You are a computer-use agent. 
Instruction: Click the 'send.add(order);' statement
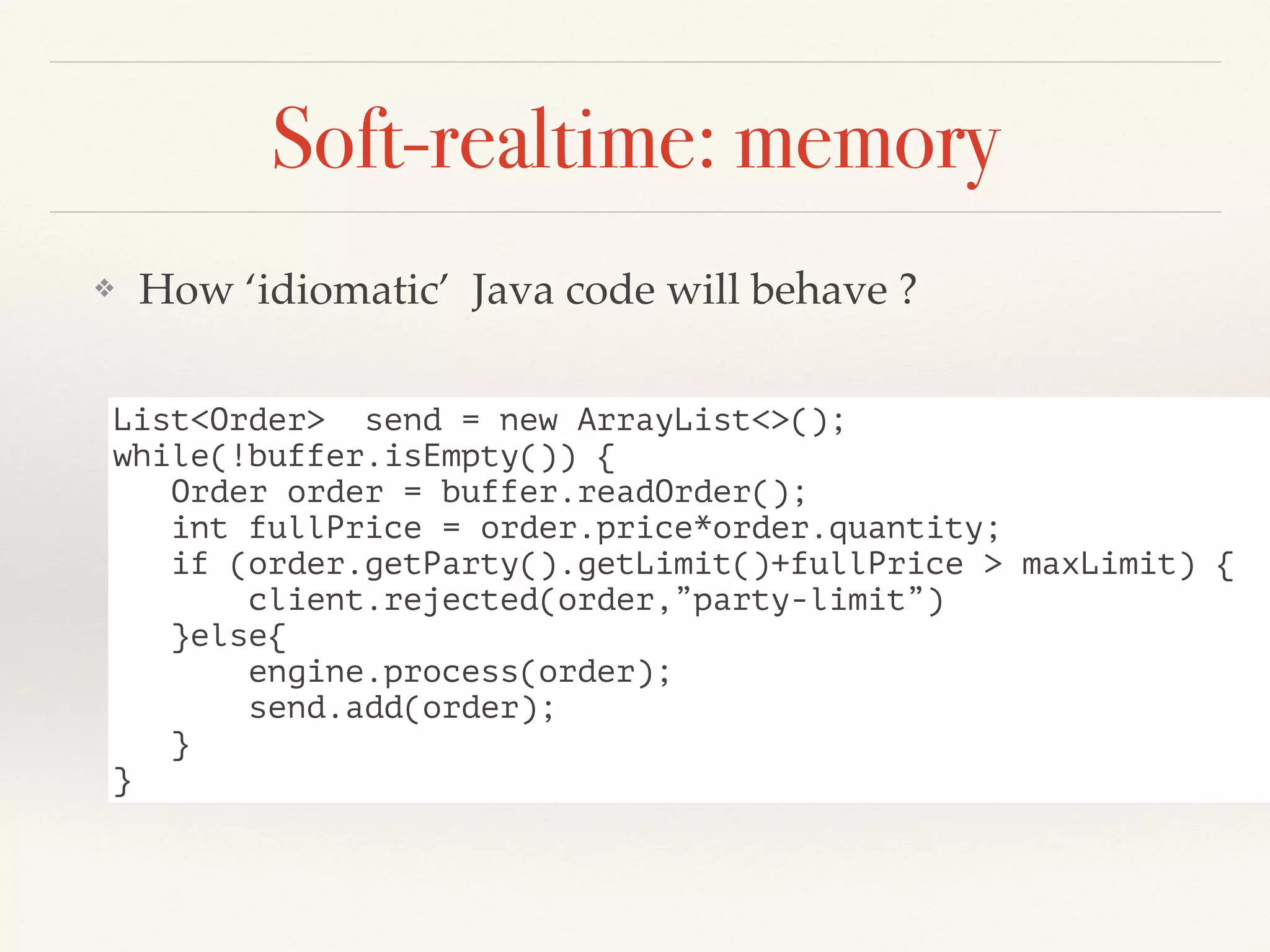click(401, 708)
